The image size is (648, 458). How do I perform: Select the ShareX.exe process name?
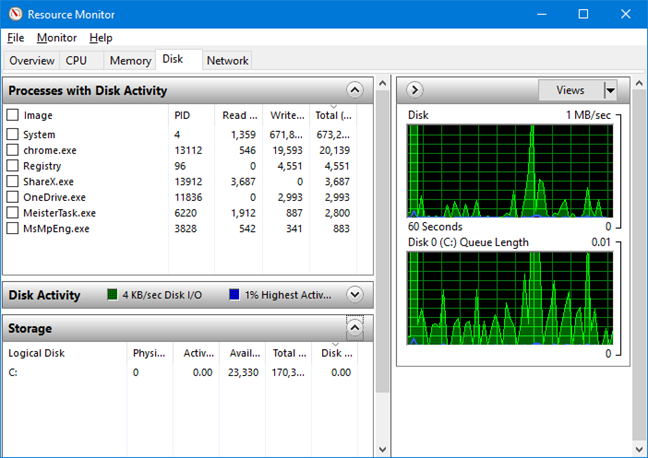[x=48, y=182]
